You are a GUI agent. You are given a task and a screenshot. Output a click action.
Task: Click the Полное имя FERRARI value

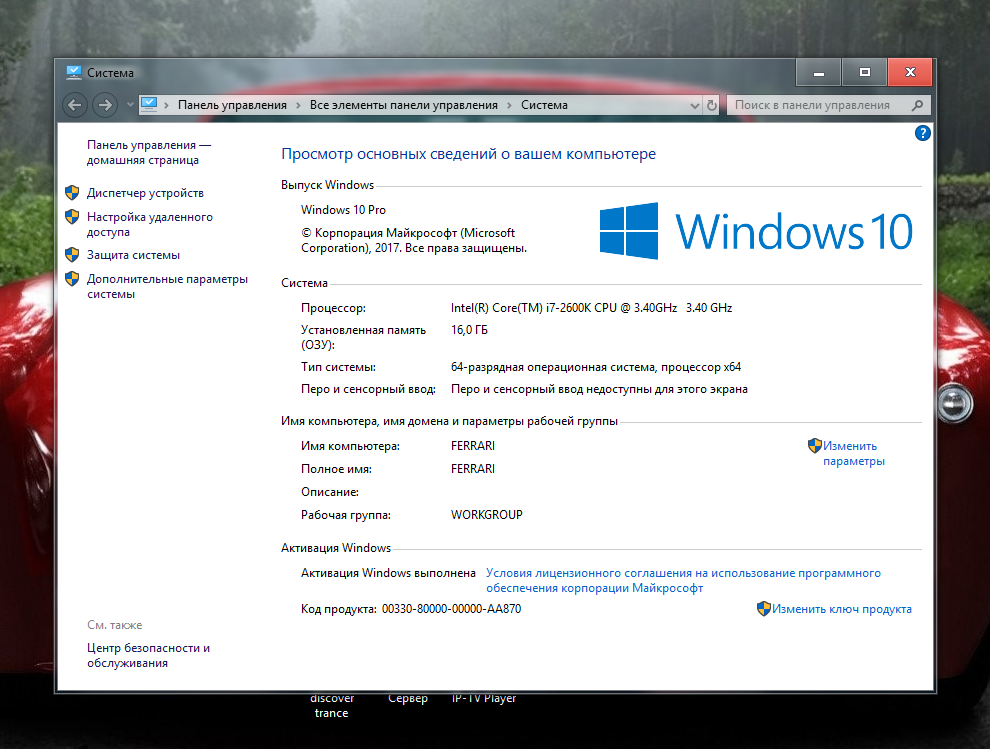click(x=473, y=469)
